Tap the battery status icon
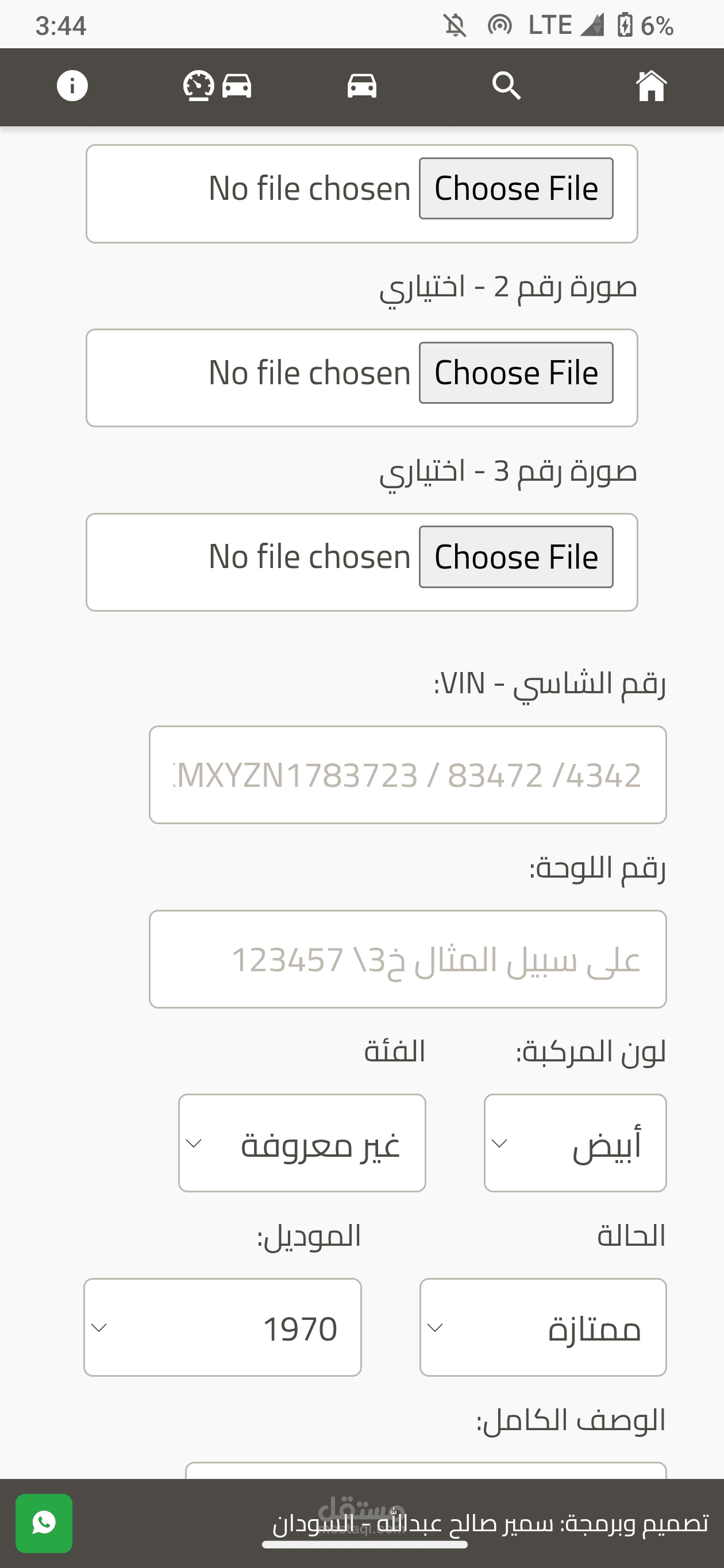This screenshot has width=724, height=1568. (625, 26)
